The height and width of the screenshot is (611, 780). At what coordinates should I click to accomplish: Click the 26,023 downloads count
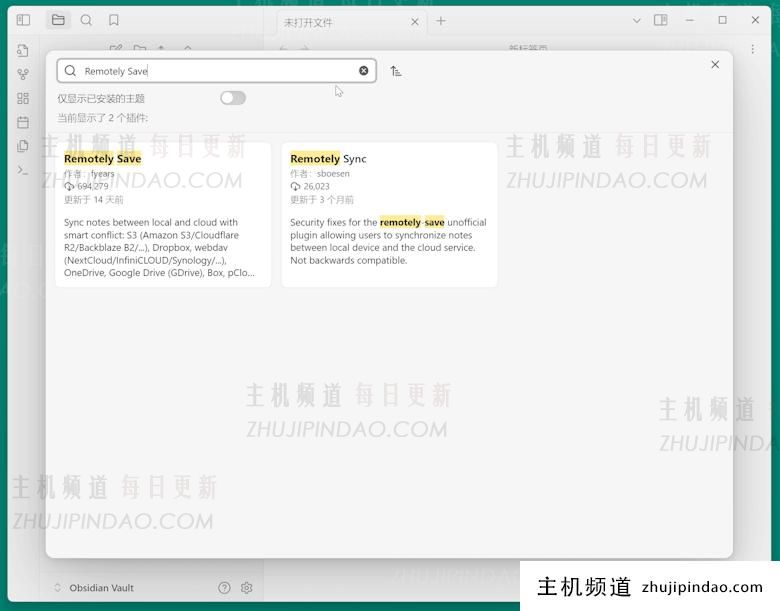[316, 186]
